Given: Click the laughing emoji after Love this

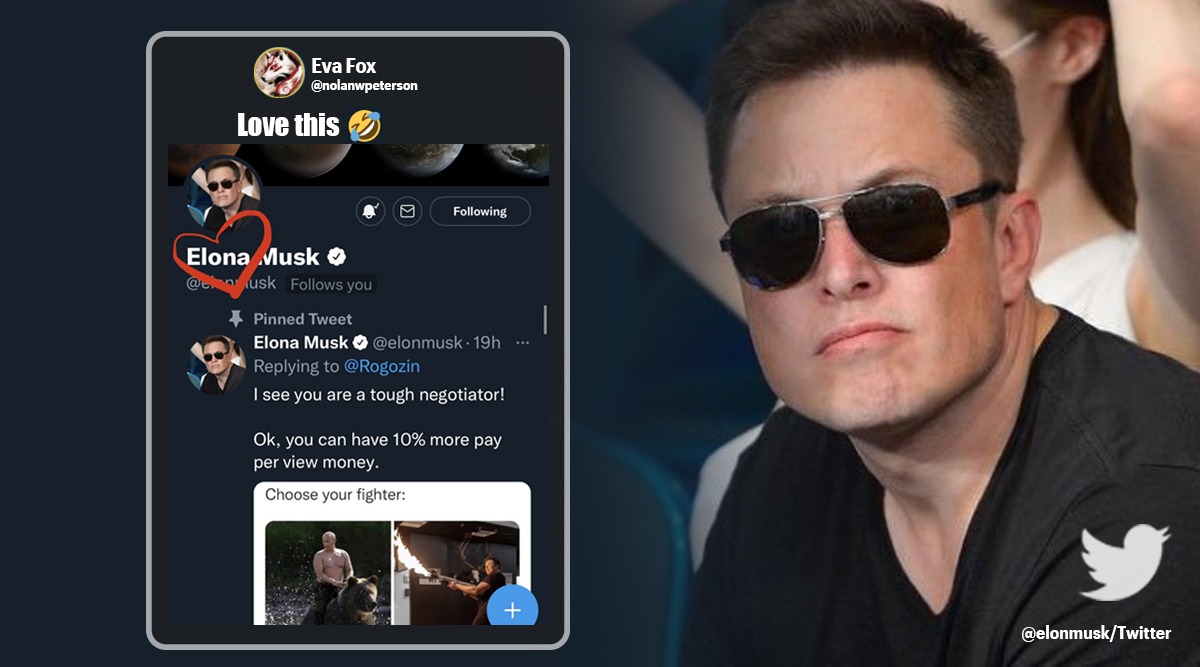Looking at the screenshot, I should coord(364,125).
